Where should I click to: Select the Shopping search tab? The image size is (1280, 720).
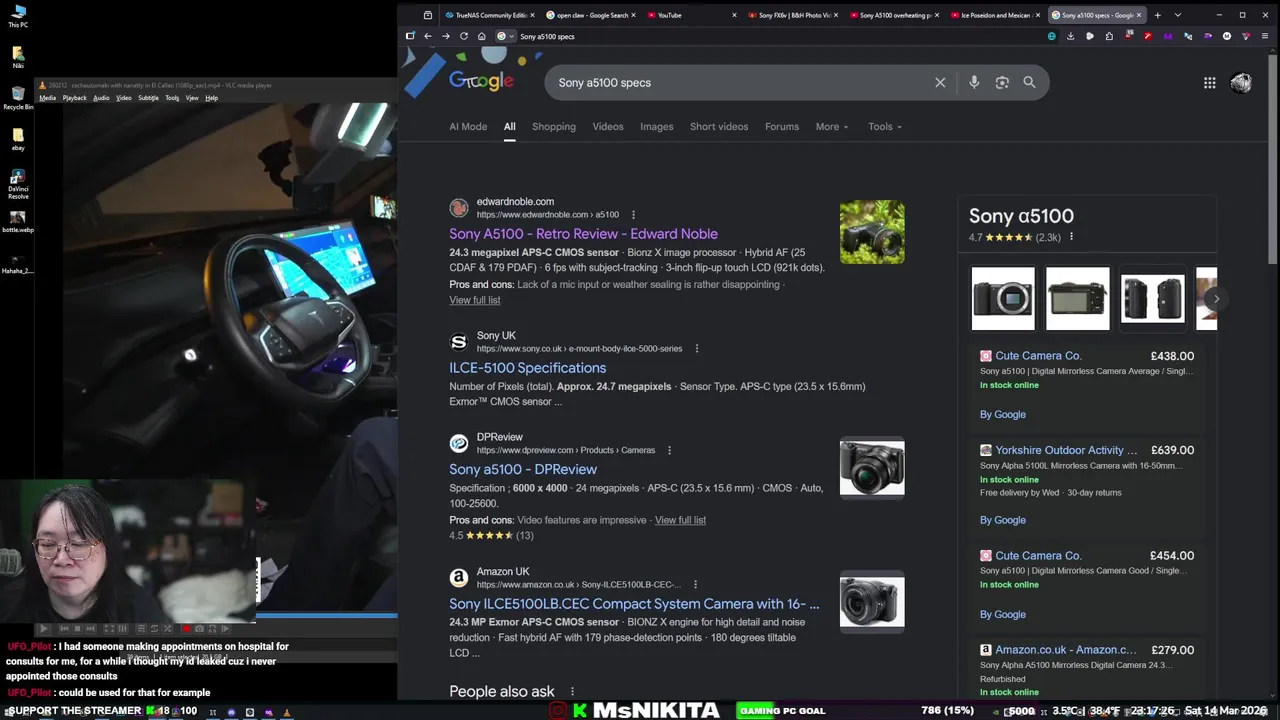pos(554,127)
